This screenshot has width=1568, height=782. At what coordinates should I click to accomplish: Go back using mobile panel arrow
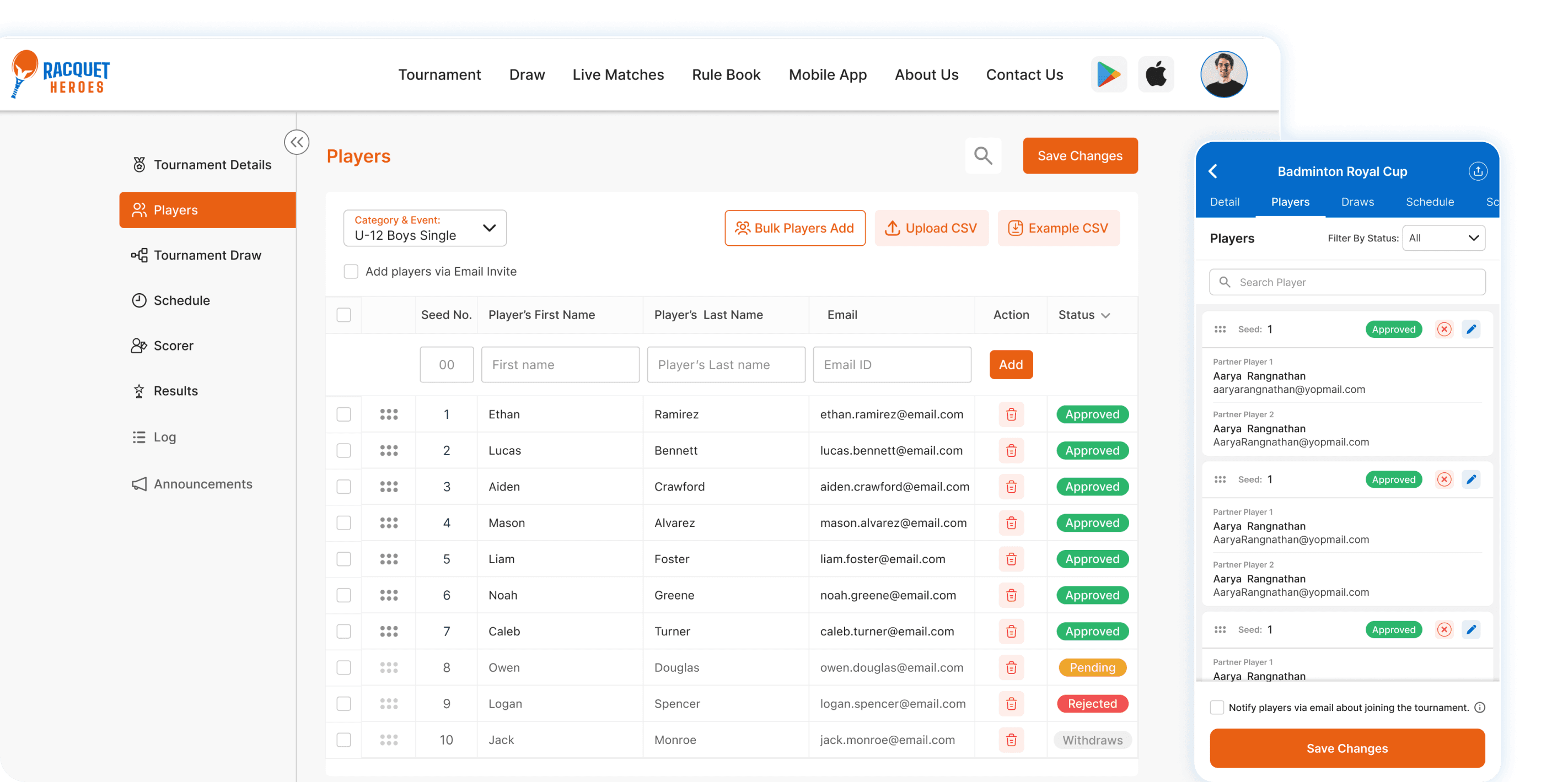coord(1212,171)
